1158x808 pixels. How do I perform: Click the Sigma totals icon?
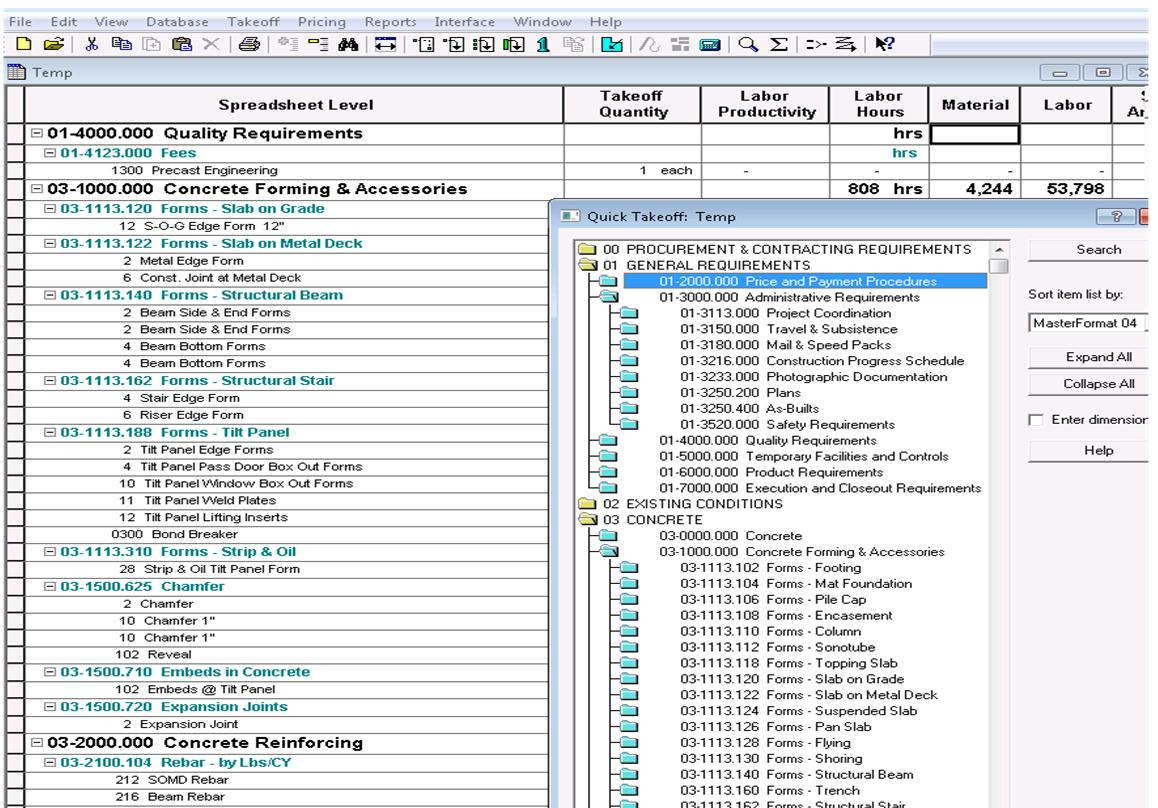tap(781, 41)
